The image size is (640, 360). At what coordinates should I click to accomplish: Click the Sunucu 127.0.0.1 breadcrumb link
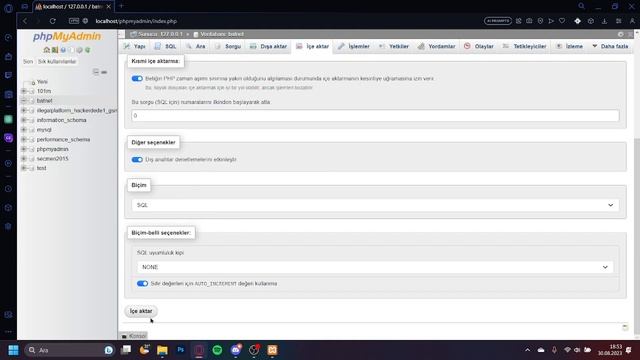point(160,34)
